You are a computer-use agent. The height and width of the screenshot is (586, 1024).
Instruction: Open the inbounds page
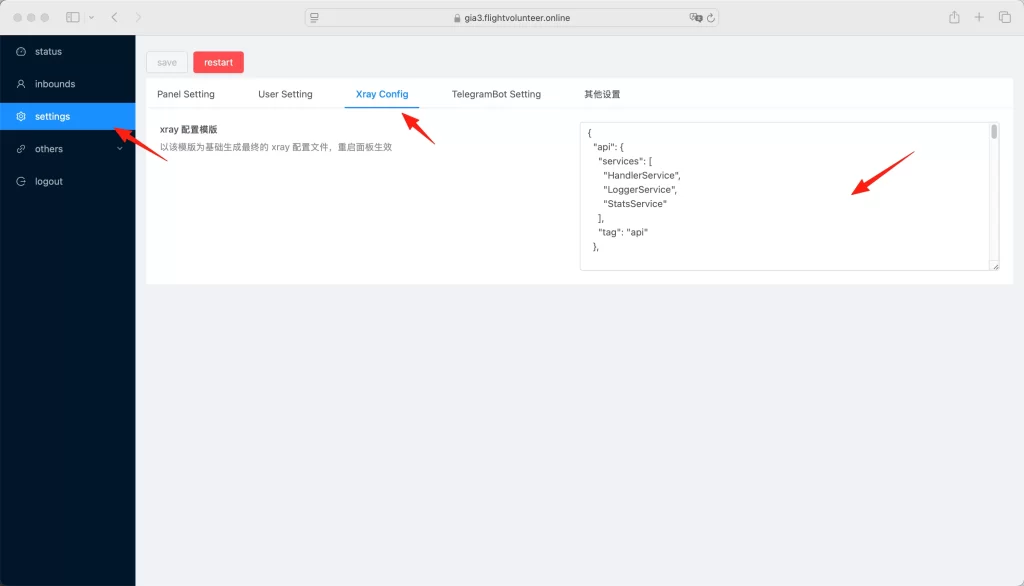coord(67,84)
